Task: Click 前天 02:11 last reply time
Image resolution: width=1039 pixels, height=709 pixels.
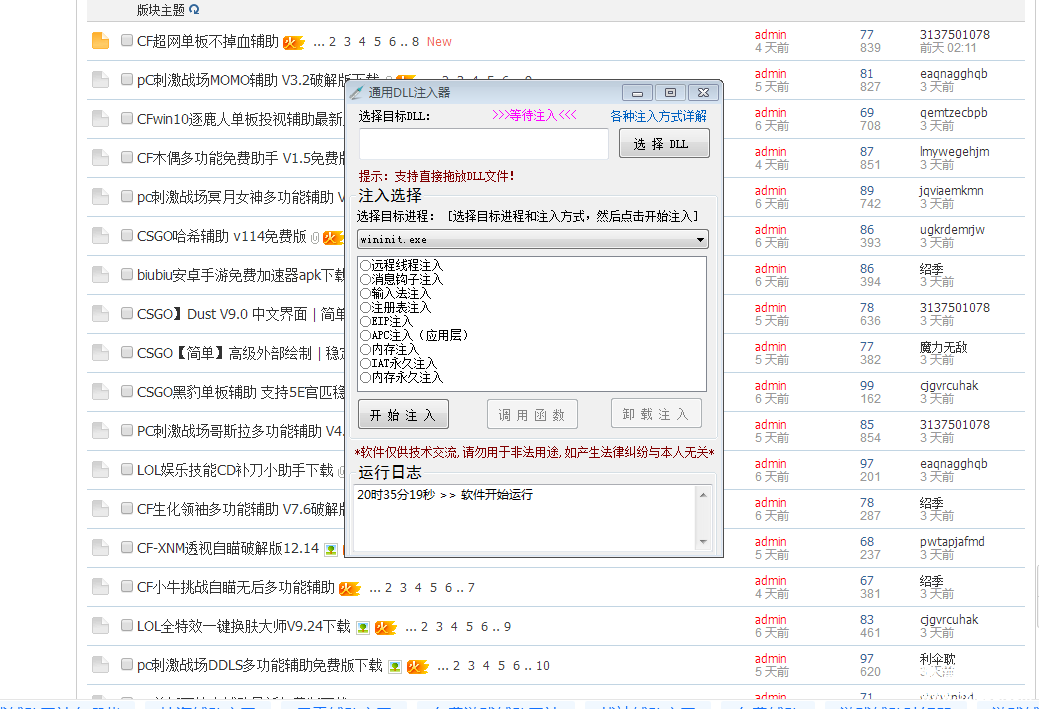Action: (x=948, y=48)
